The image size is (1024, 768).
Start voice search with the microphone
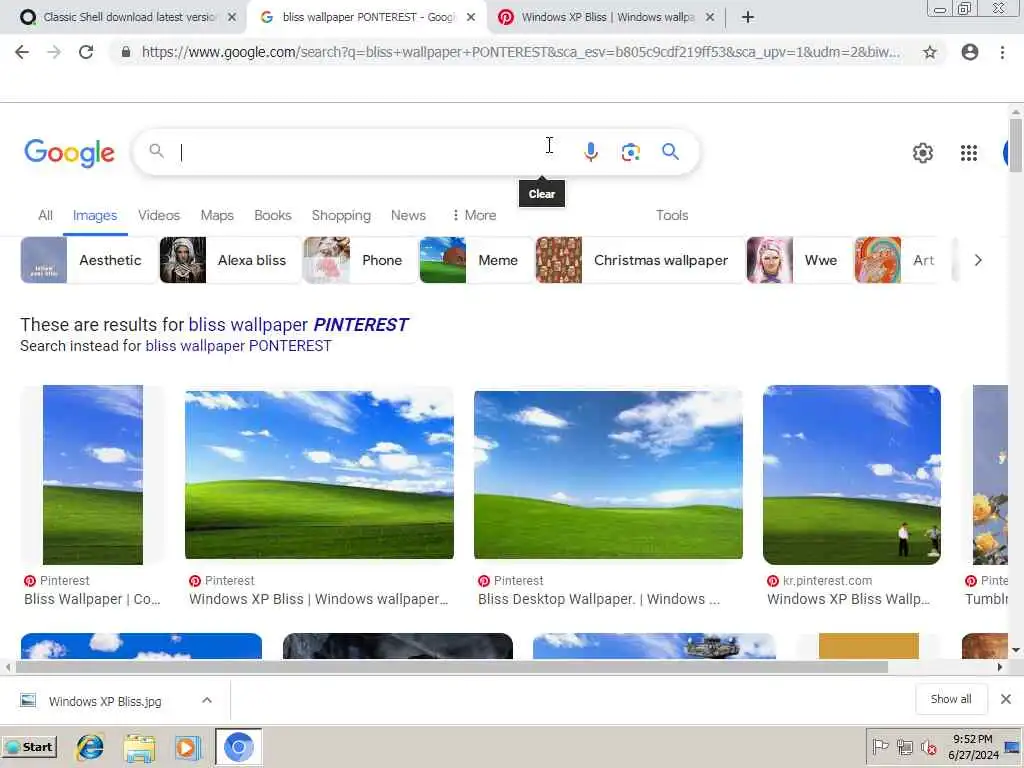click(590, 152)
